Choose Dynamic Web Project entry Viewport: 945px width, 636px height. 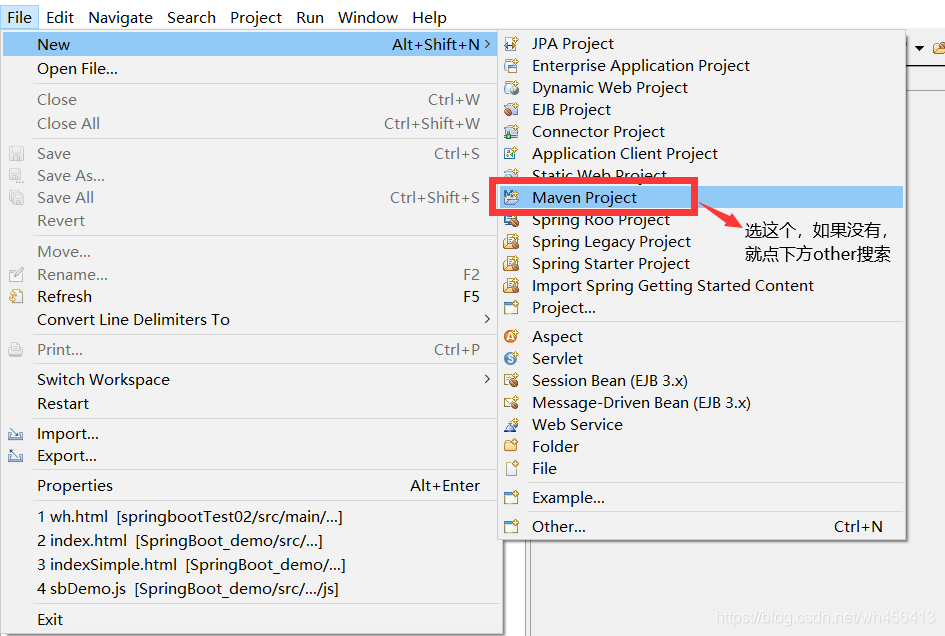pyautogui.click(x=702, y=87)
